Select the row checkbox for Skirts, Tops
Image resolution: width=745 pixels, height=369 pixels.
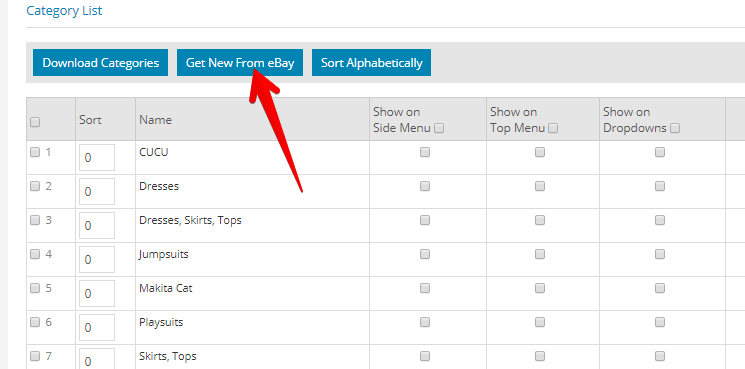click(x=35, y=356)
